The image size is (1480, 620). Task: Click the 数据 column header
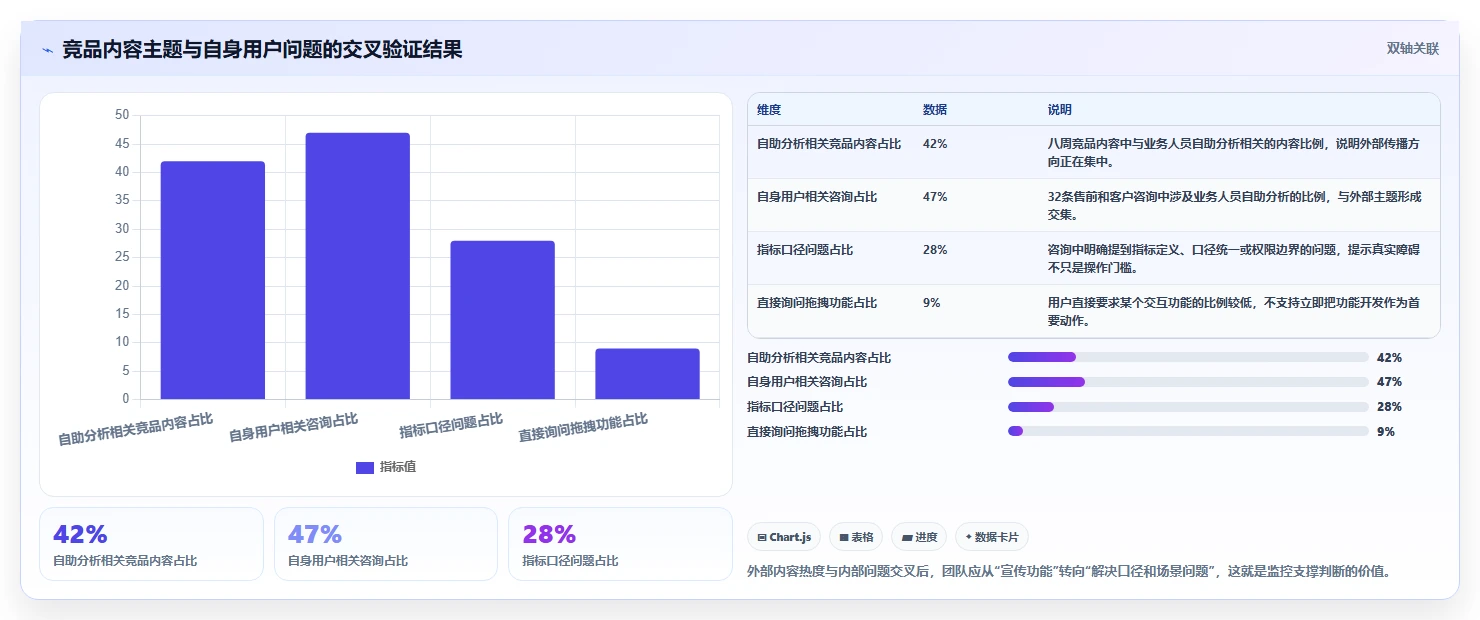935,110
